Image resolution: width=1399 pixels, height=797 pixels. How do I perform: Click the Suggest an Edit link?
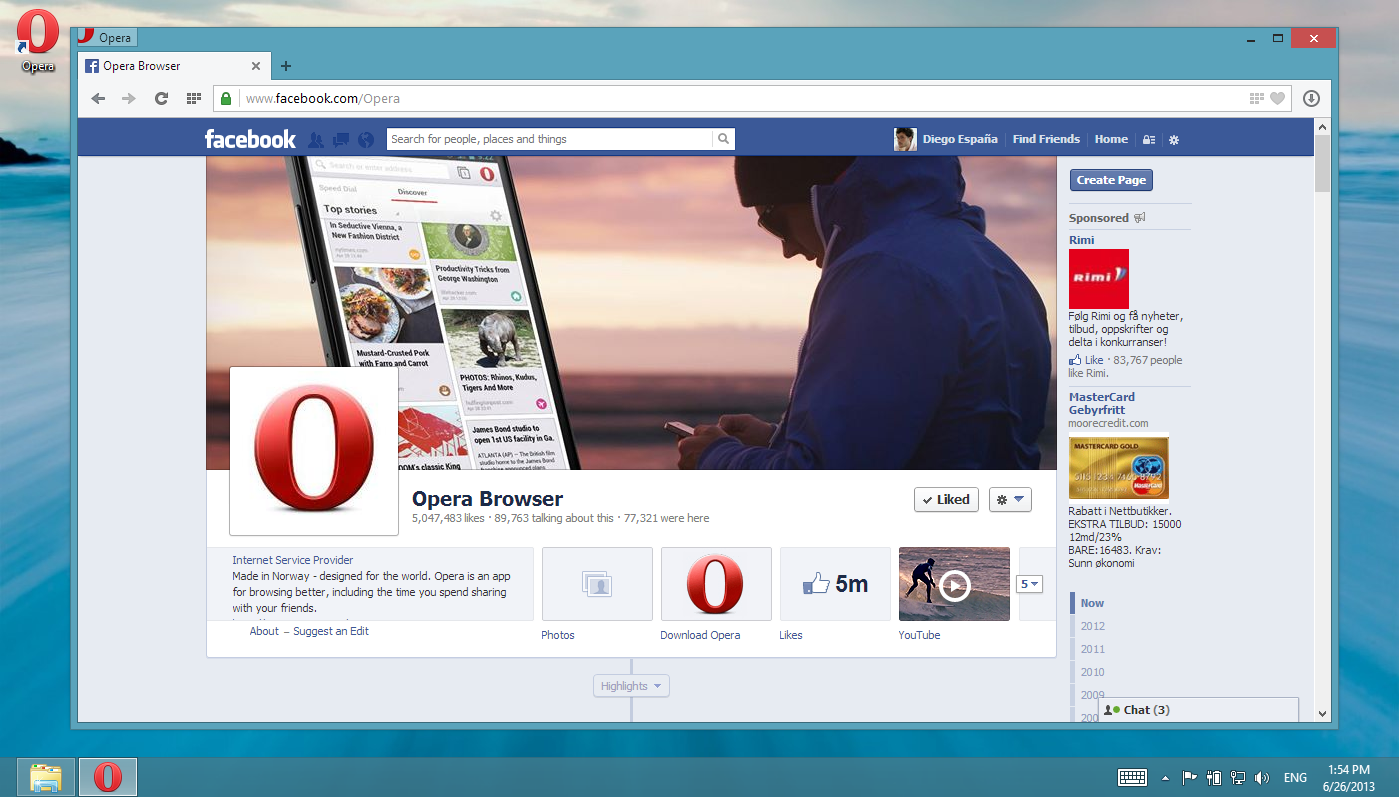tap(331, 631)
